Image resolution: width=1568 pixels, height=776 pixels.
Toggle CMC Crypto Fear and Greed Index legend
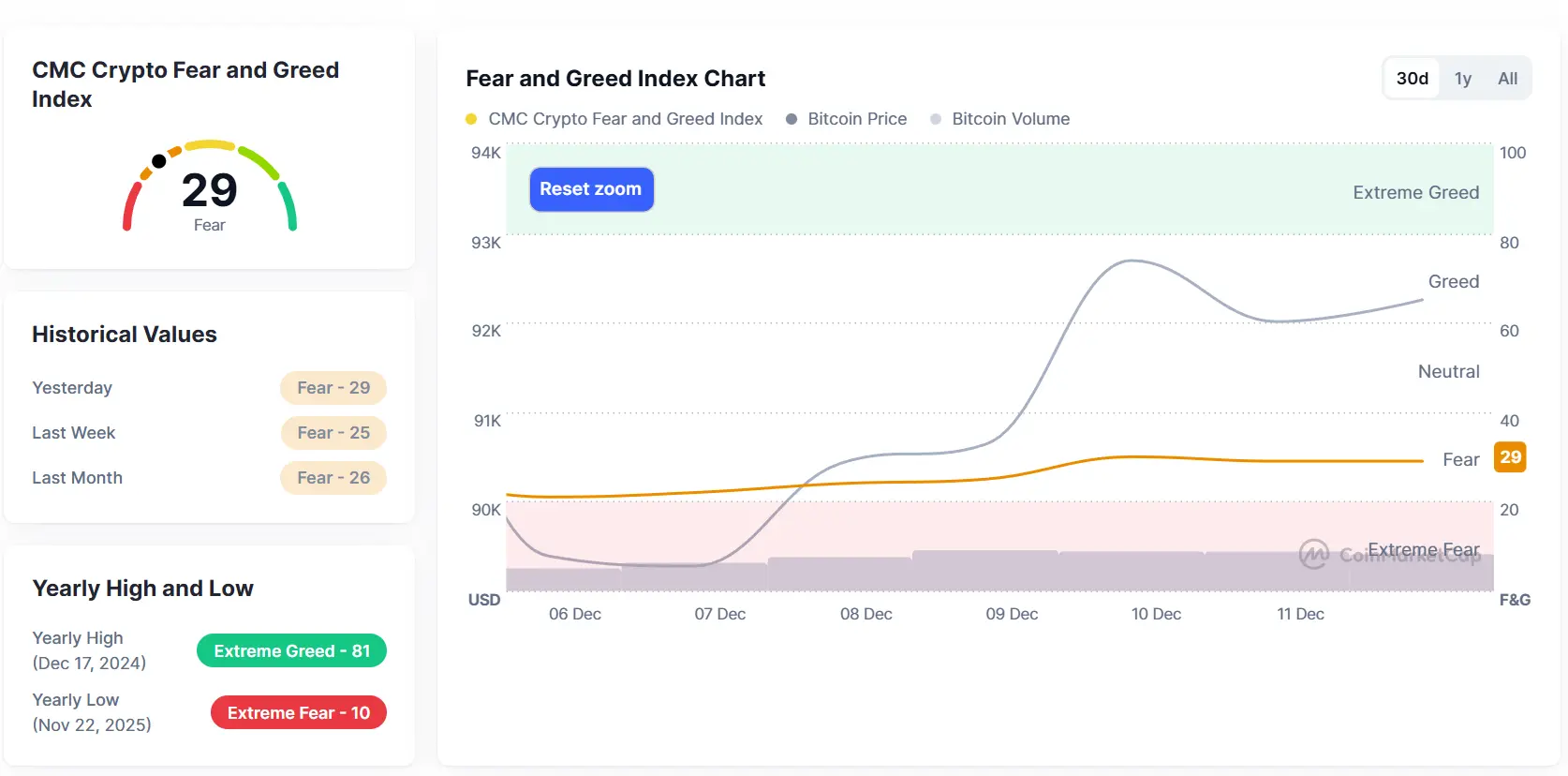(x=614, y=119)
